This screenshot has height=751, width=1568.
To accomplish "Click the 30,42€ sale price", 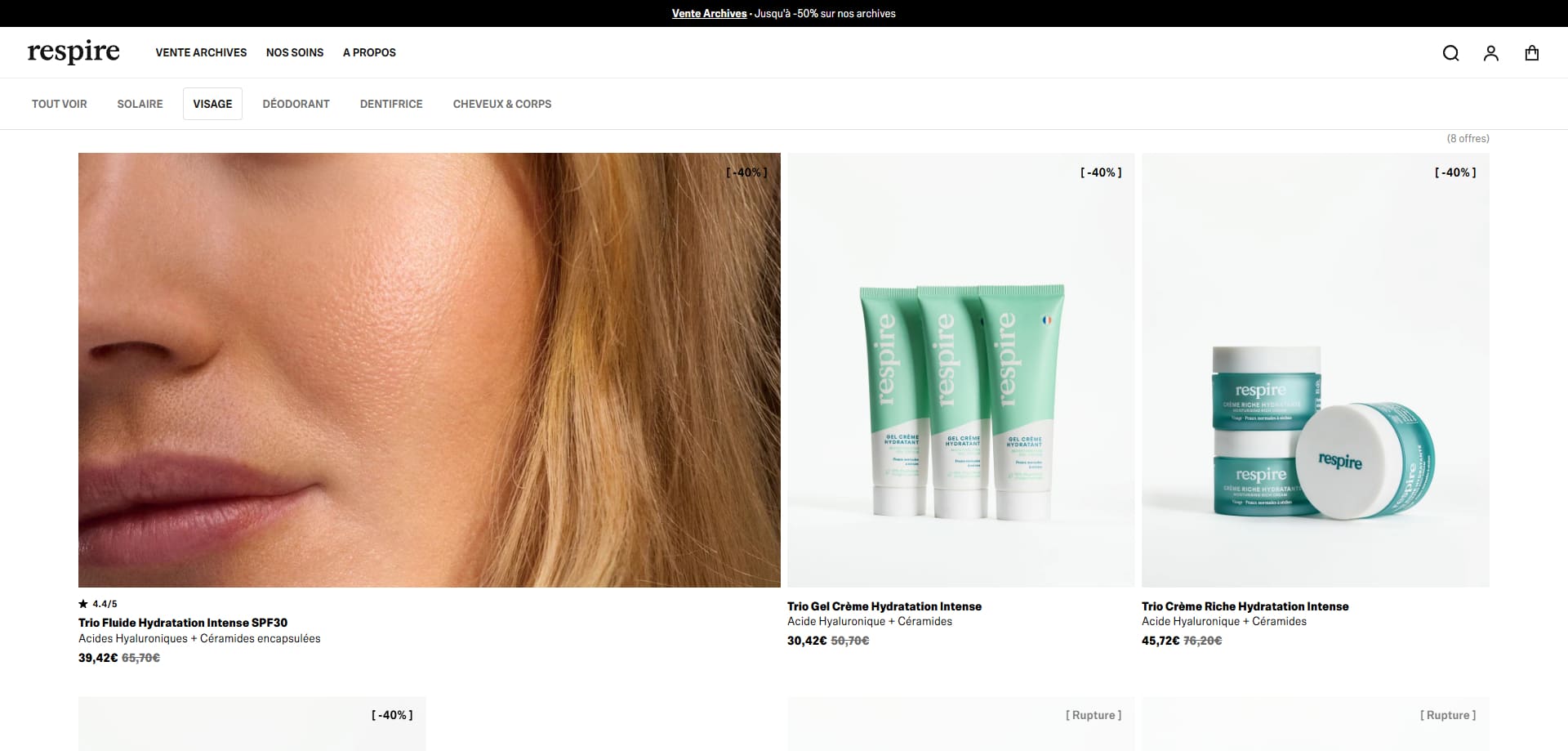I will [x=807, y=641].
